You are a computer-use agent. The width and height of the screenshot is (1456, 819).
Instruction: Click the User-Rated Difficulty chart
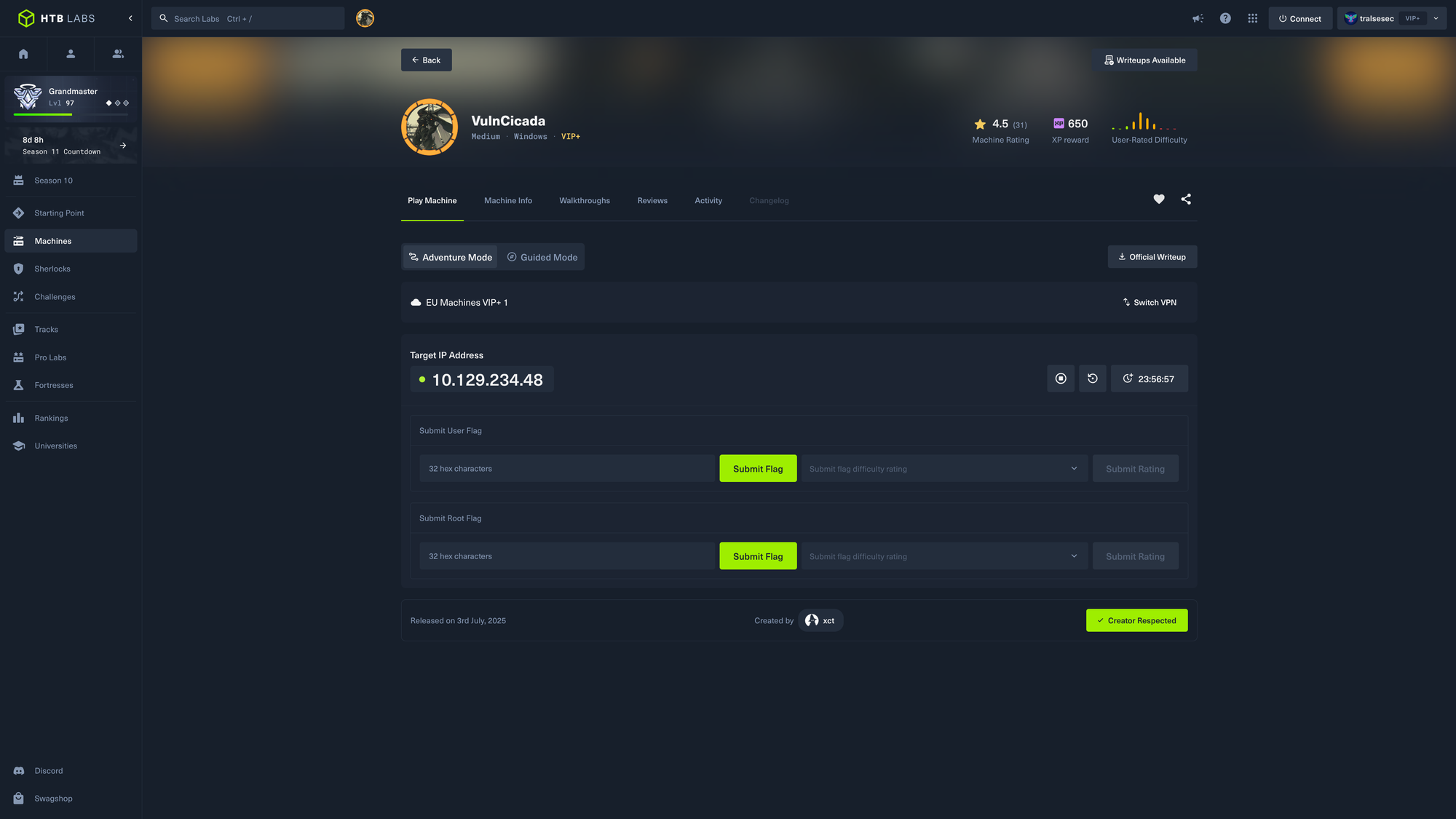1144,121
